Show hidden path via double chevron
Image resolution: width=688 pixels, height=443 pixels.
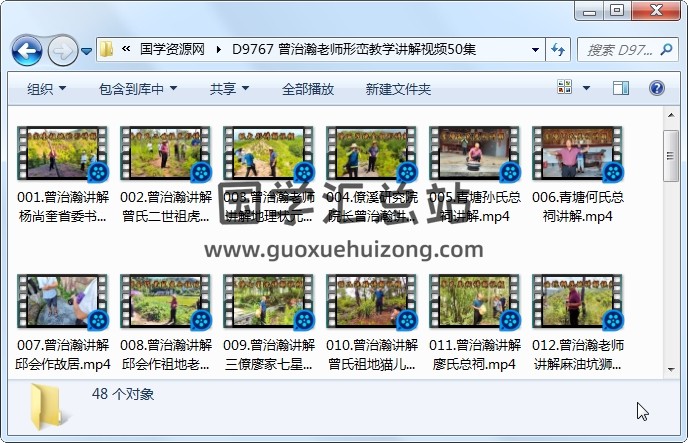[126, 49]
